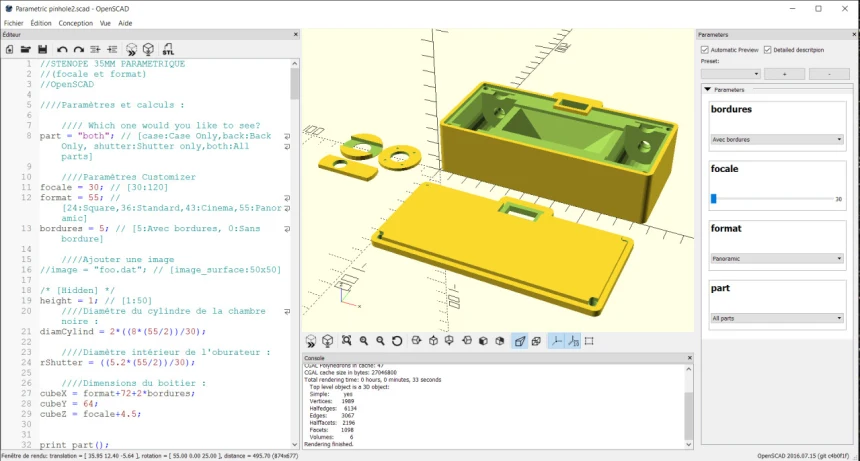The height and width of the screenshot is (461, 860).
Task: Click the line 'print_part();' in editor
Action: coord(74,445)
